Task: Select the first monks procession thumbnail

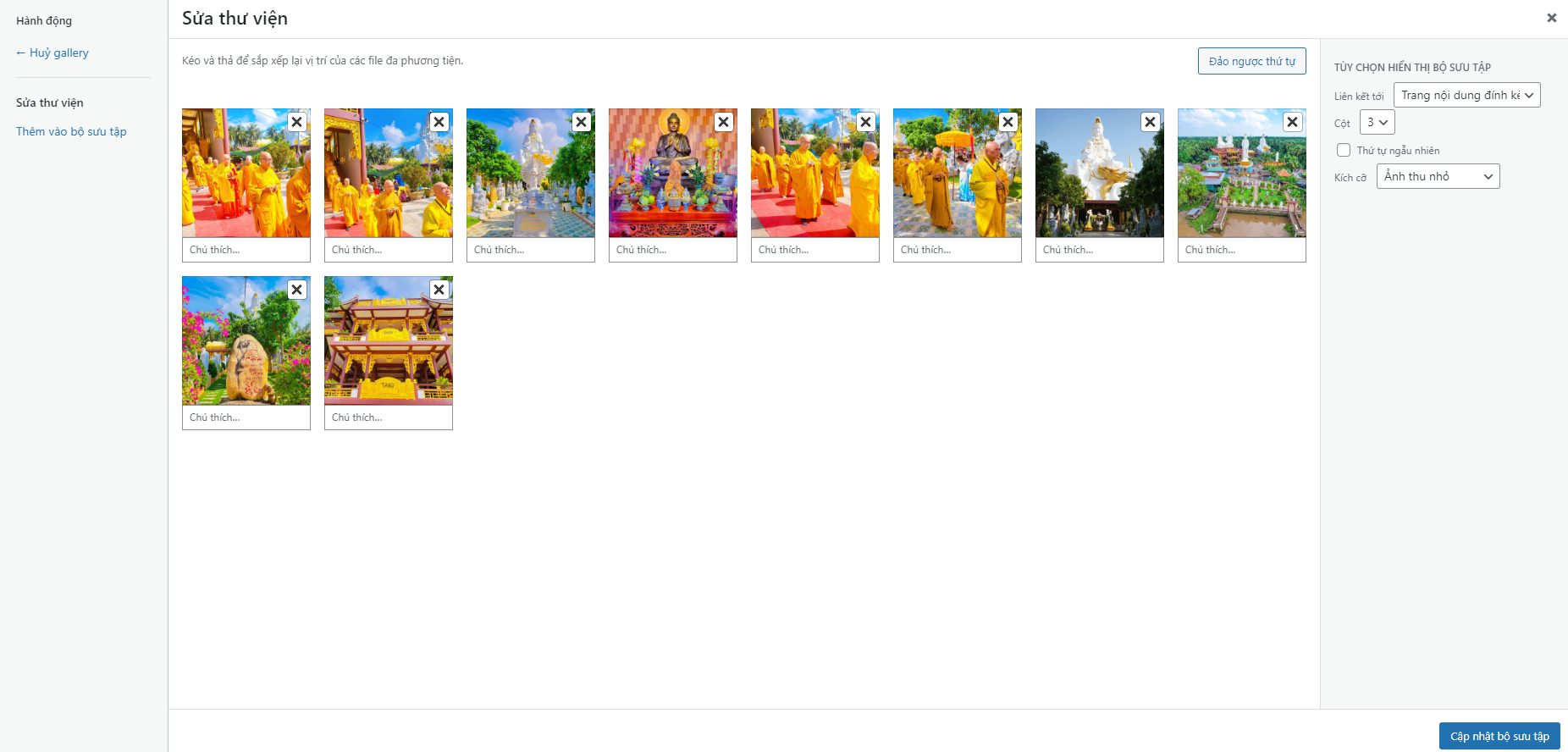Action: [246, 173]
